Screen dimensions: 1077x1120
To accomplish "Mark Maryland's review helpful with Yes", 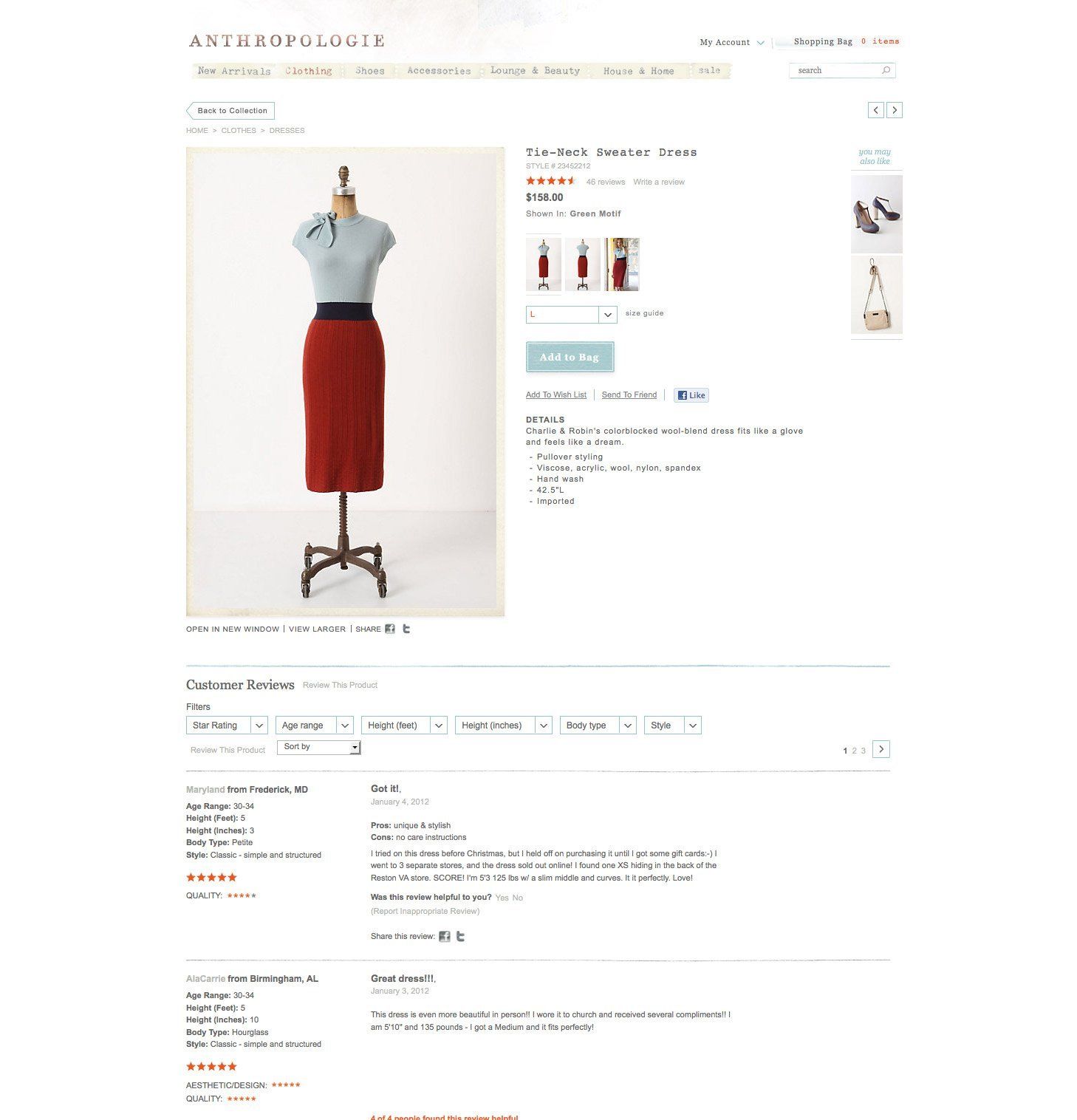I will coord(502,898).
